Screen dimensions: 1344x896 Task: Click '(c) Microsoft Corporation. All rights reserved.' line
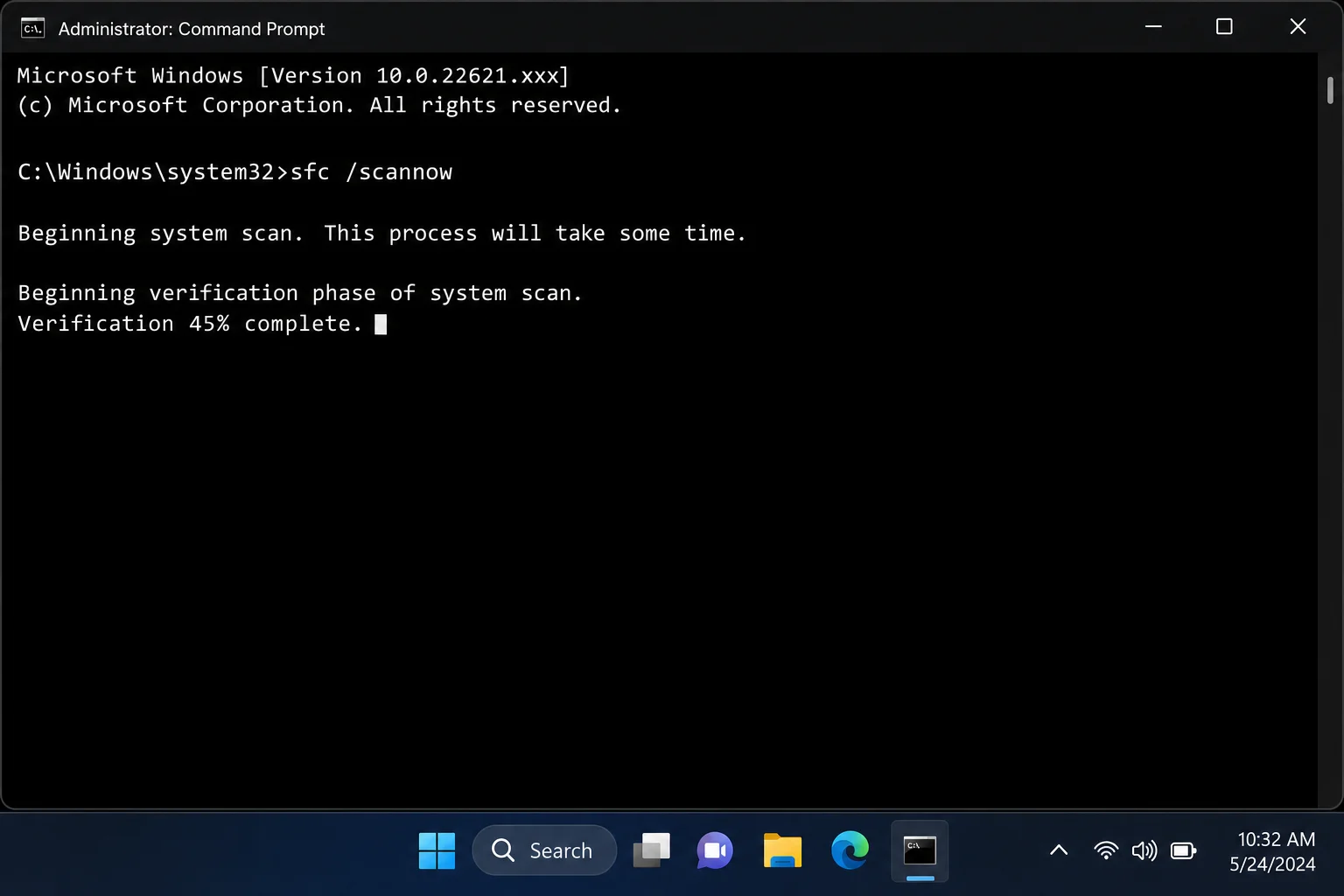tap(319, 106)
